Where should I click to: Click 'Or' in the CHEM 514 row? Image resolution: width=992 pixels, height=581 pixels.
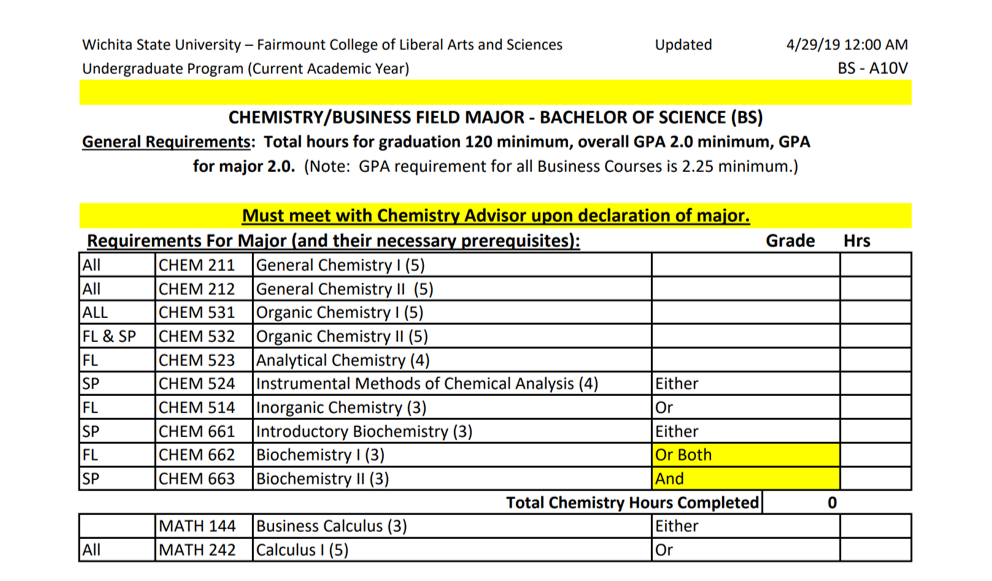pos(664,408)
